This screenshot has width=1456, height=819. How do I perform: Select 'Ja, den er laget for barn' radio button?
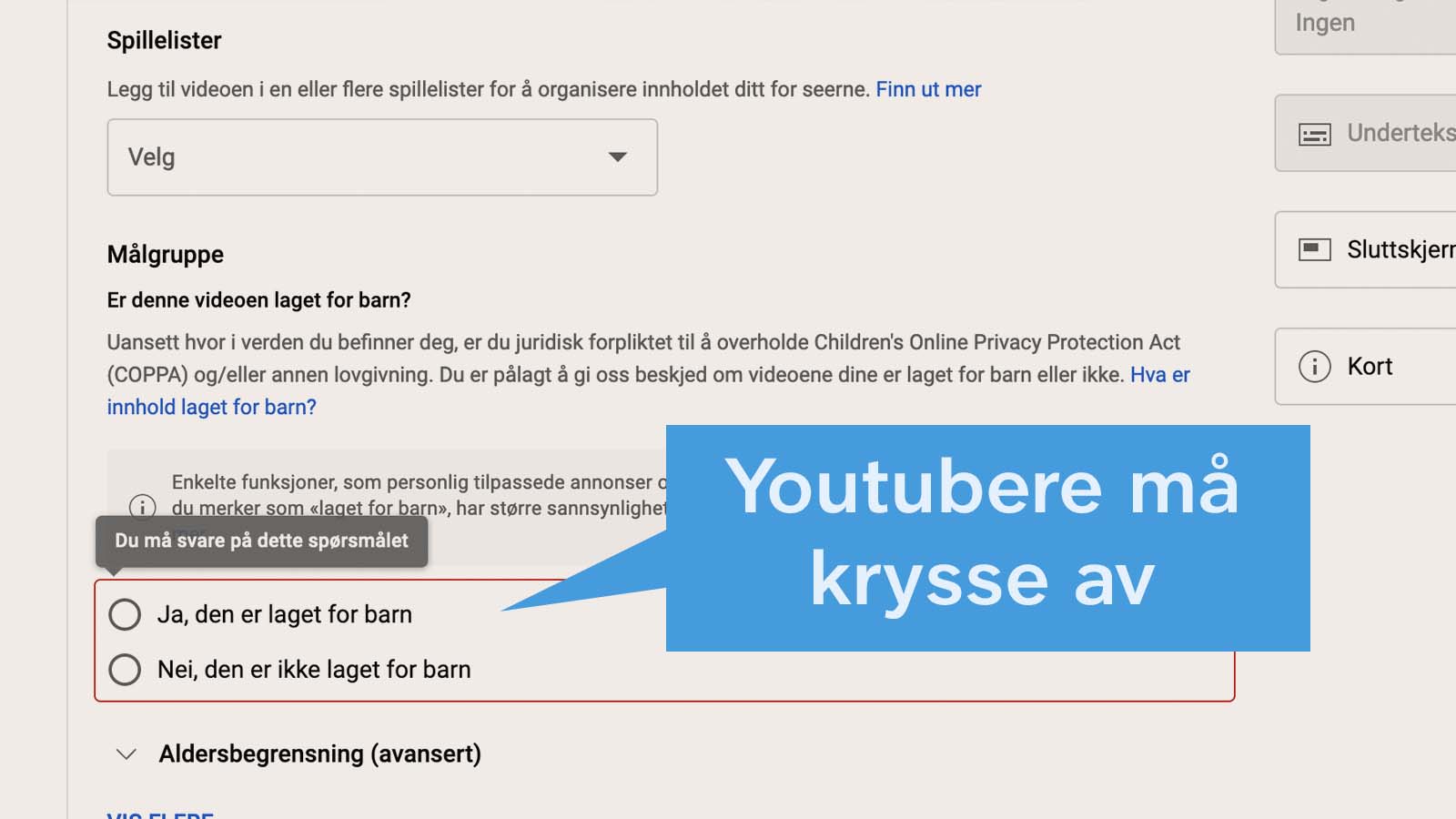tap(125, 614)
